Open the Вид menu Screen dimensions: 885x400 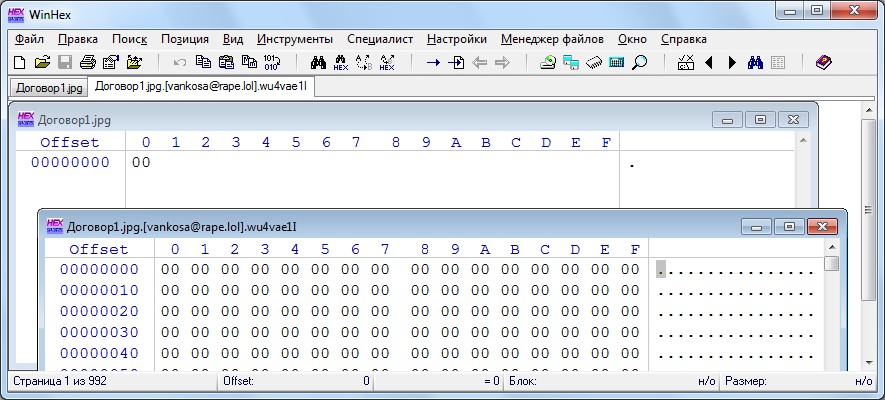coord(233,39)
